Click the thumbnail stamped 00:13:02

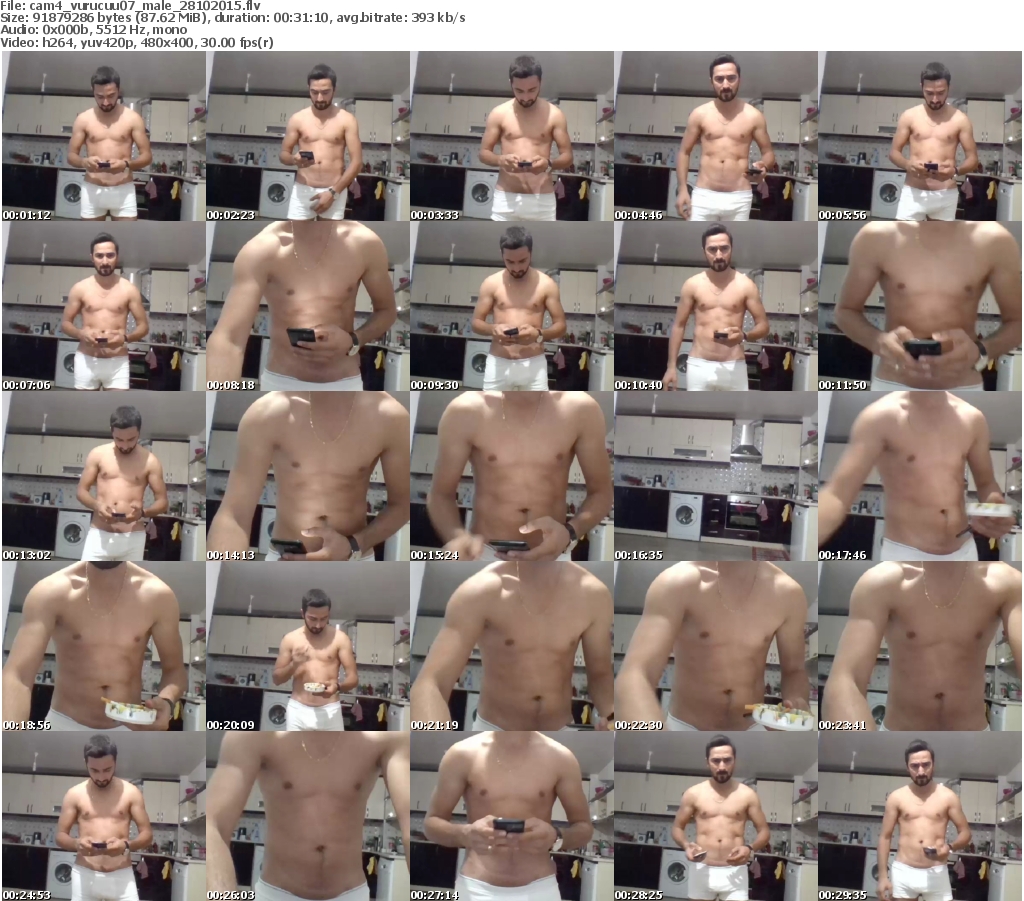(104, 476)
